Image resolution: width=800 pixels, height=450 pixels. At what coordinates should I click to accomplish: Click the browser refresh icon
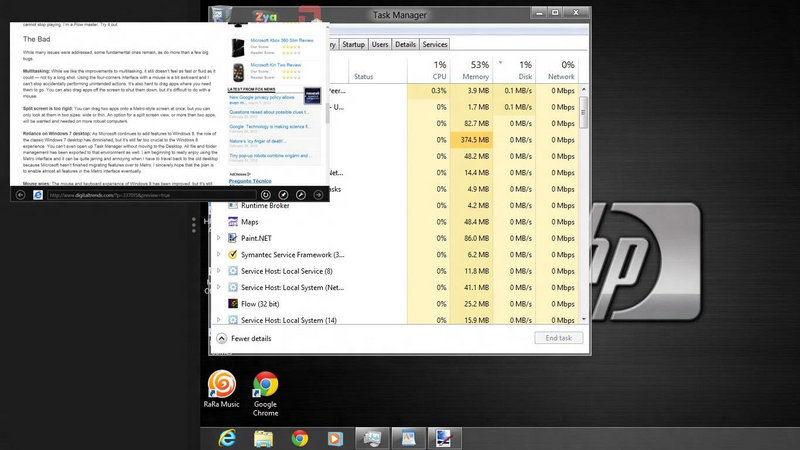(x=268, y=194)
